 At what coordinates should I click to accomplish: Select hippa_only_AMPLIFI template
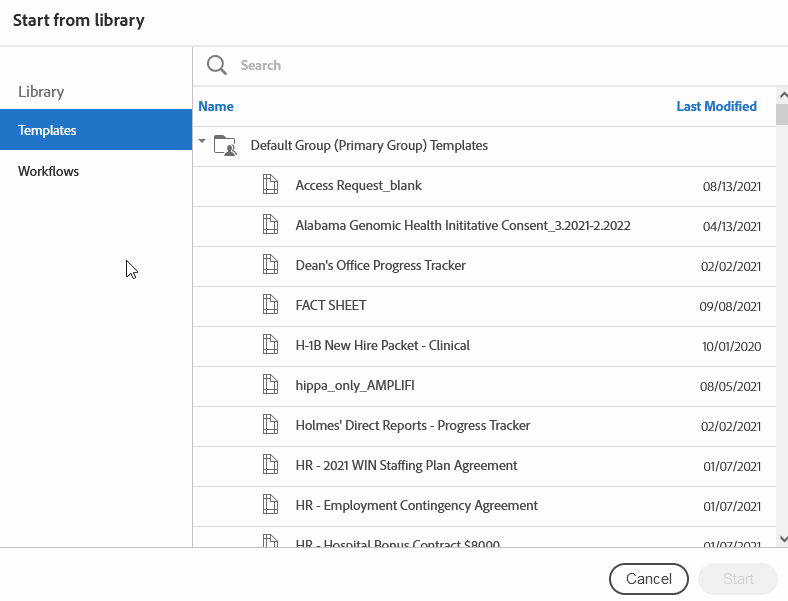pos(484,386)
